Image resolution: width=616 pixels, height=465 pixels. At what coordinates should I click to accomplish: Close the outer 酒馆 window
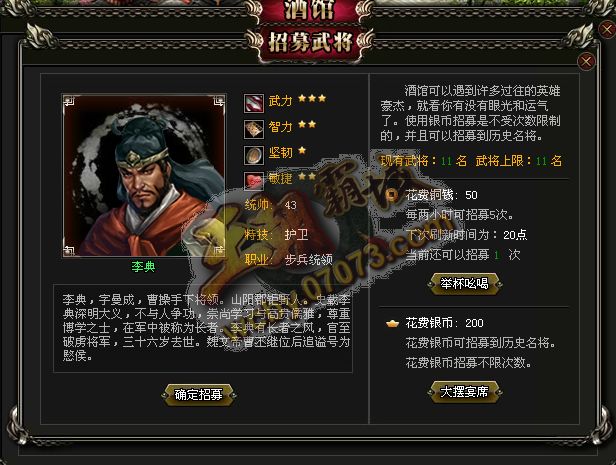607,29
